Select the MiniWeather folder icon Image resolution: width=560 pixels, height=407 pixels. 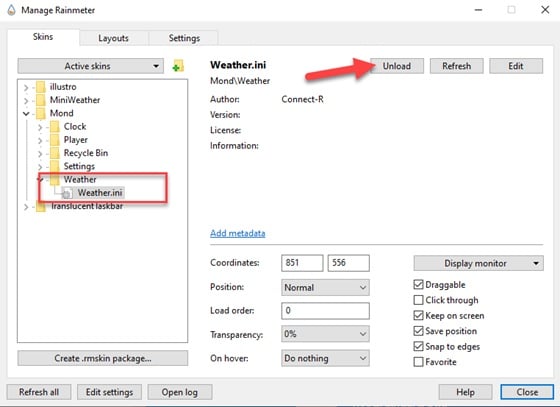pos(41,100)
